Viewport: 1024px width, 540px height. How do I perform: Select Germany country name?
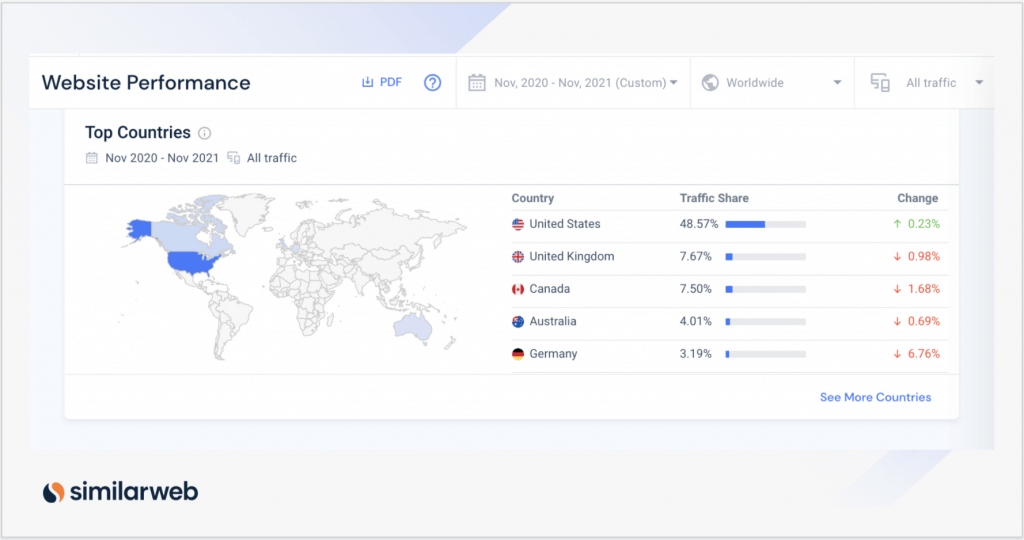553,354
